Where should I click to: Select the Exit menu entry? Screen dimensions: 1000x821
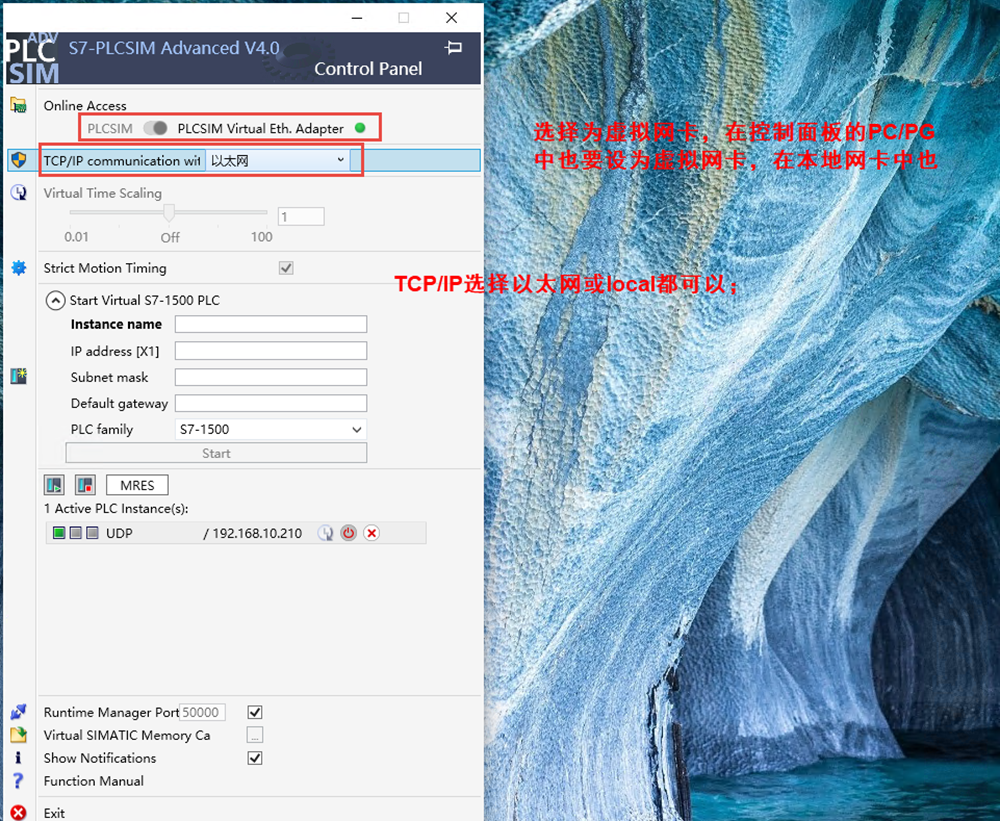(54, 813)
